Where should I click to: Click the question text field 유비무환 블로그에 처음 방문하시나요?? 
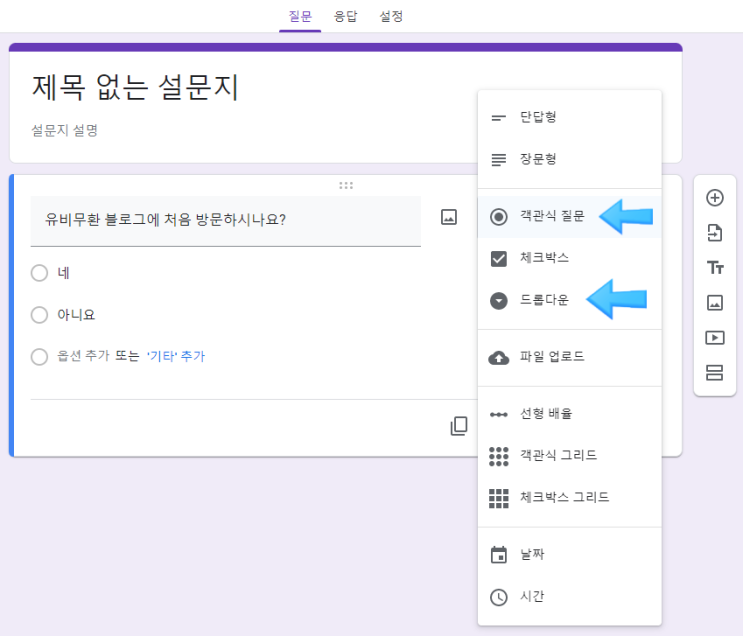(x=226, y=220)
